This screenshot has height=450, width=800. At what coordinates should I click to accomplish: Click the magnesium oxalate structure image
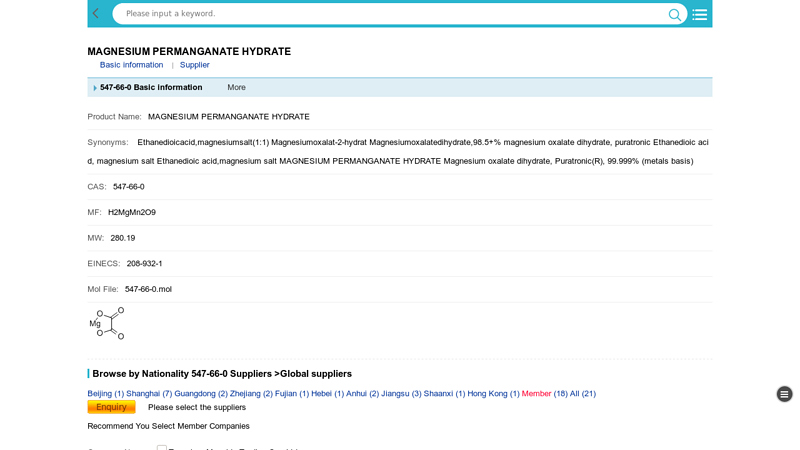[x=107, y=323]
